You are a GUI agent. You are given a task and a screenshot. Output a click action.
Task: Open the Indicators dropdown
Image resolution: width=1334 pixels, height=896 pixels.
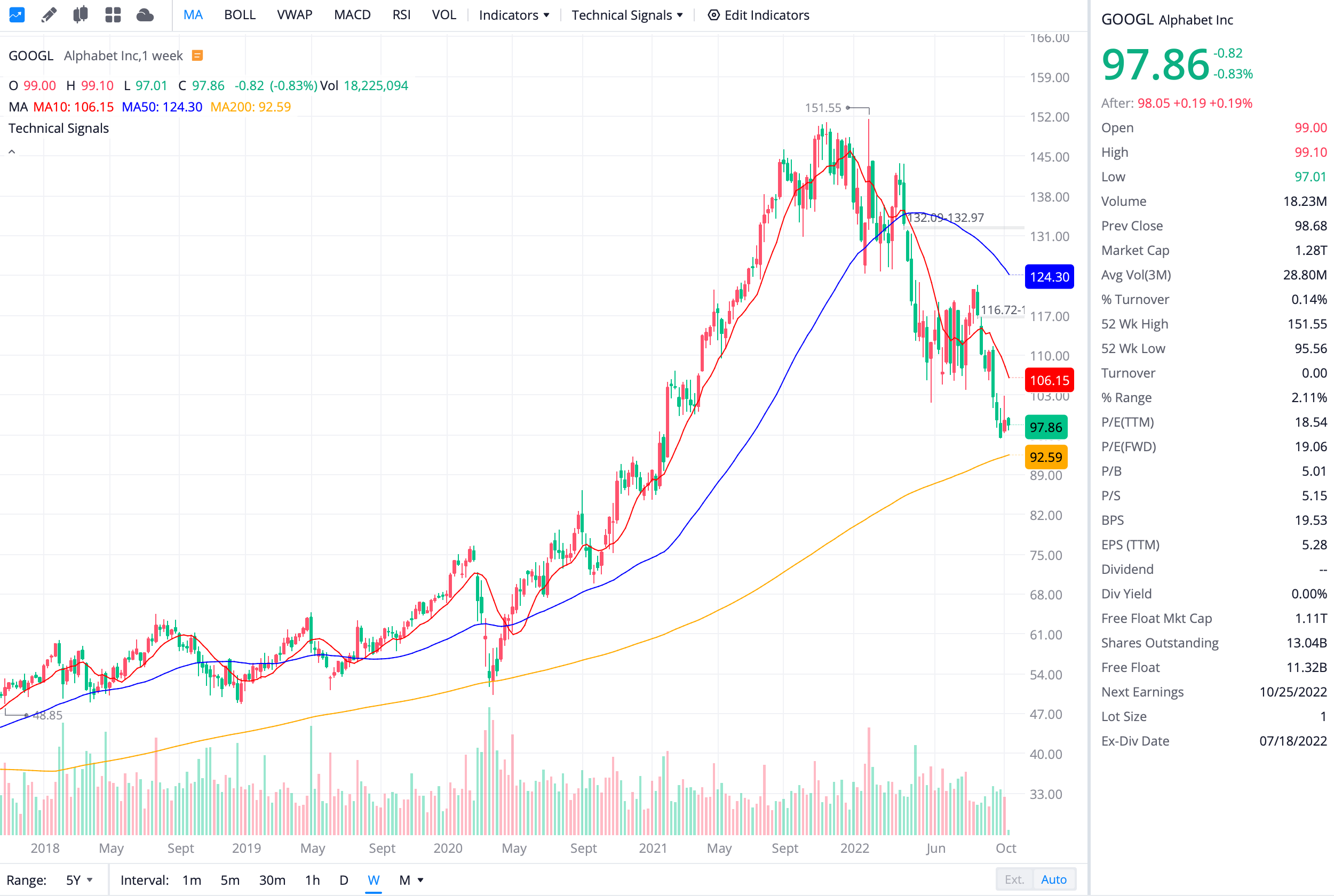(514, 15)
